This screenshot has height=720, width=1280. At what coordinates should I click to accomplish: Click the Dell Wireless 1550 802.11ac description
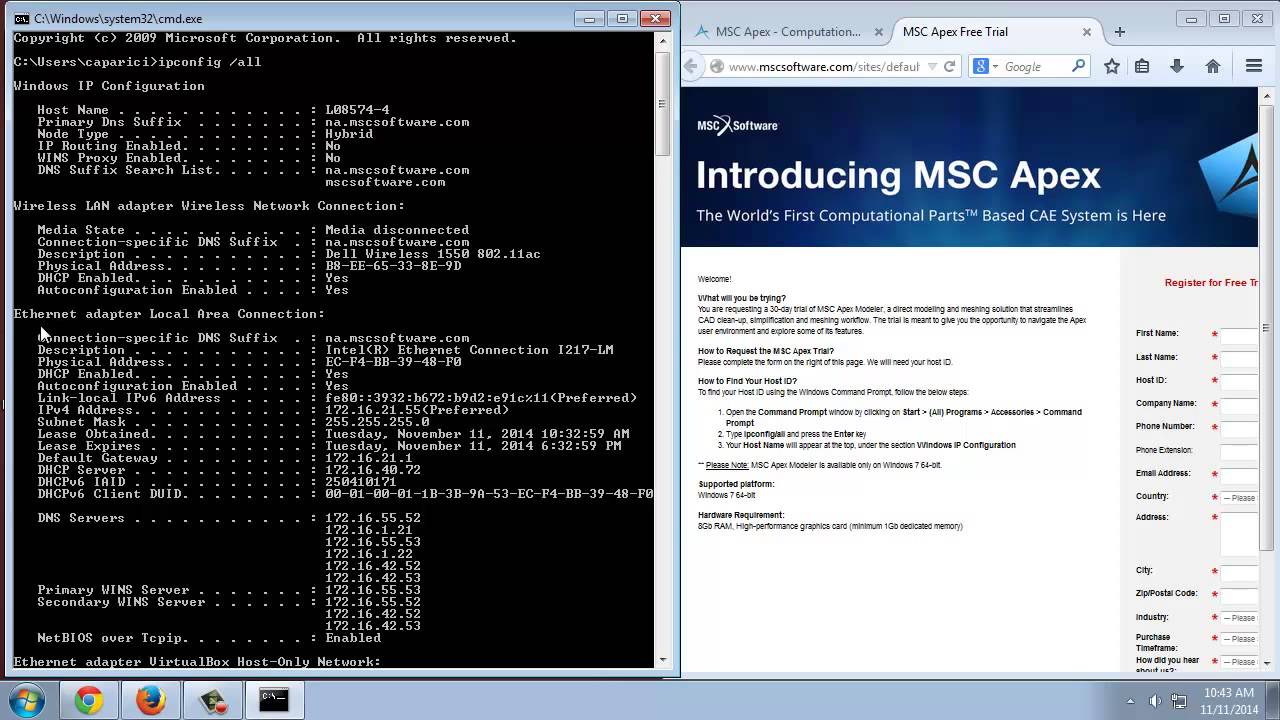click(x=433, y=254)
